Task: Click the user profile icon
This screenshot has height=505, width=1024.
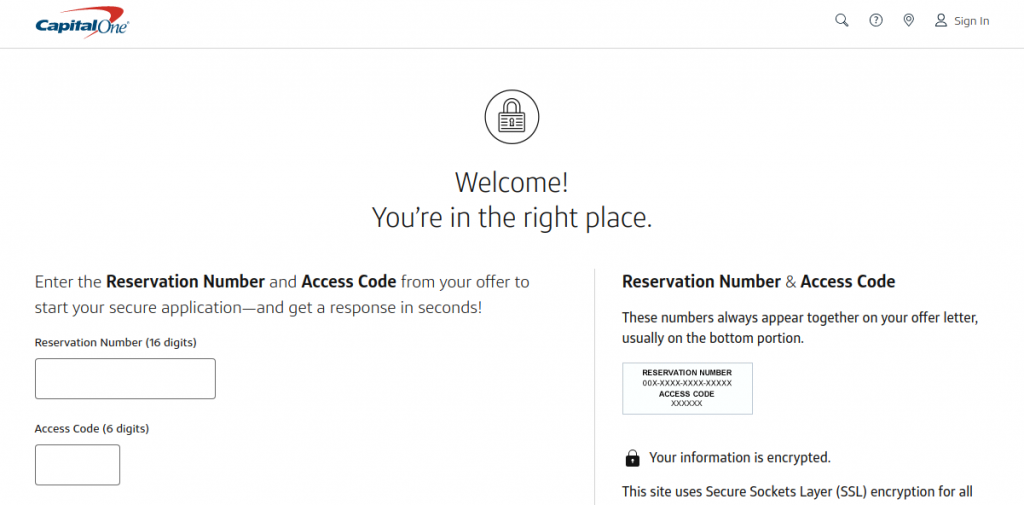Action: pyautogui.click(x=940, y=21)
